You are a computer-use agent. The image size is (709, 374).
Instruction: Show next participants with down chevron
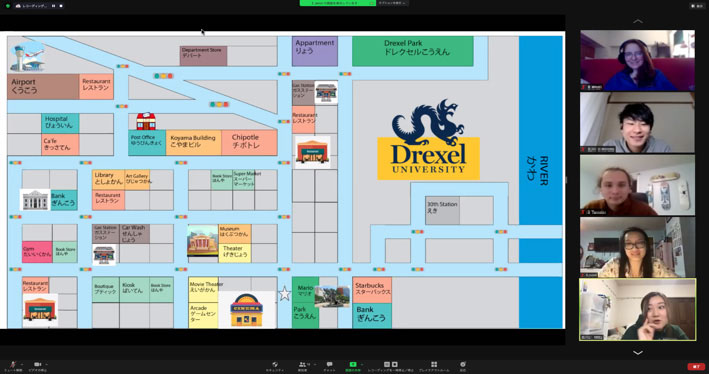638,353
